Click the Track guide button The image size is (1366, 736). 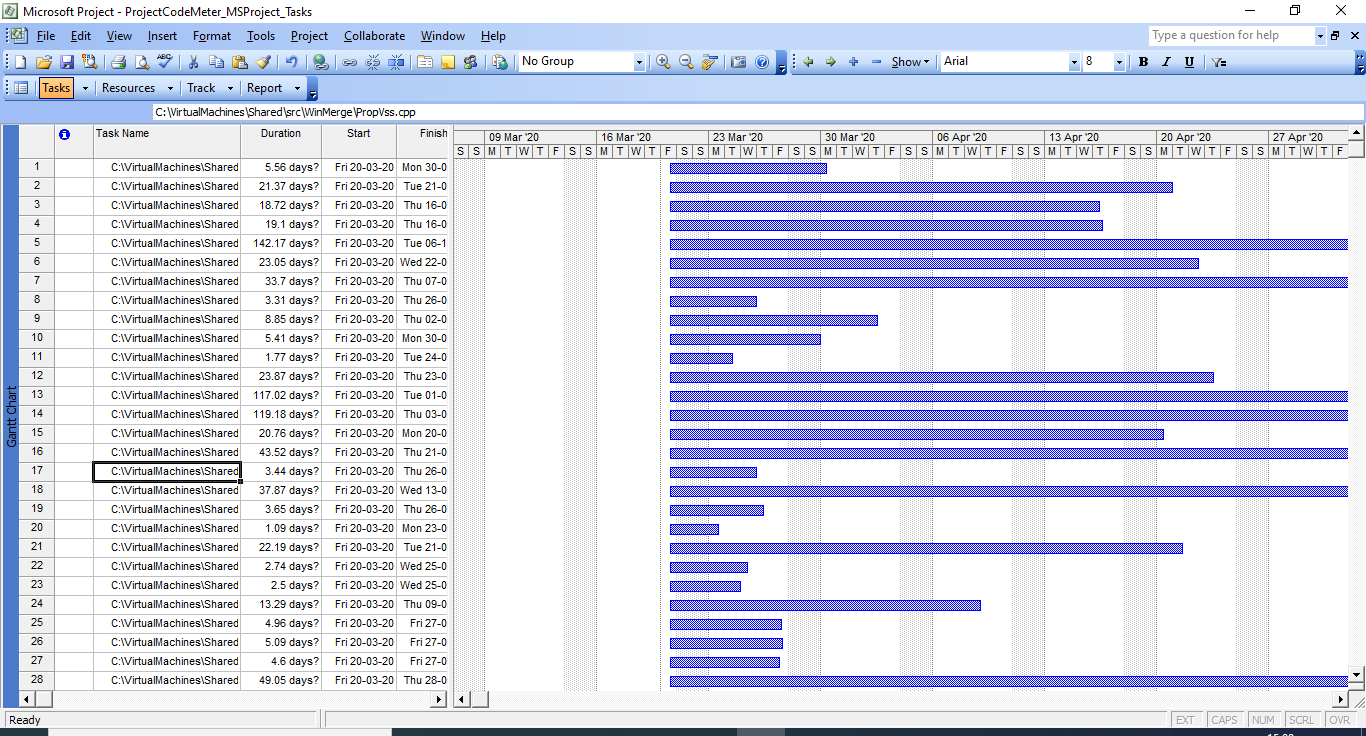[201, 88]
